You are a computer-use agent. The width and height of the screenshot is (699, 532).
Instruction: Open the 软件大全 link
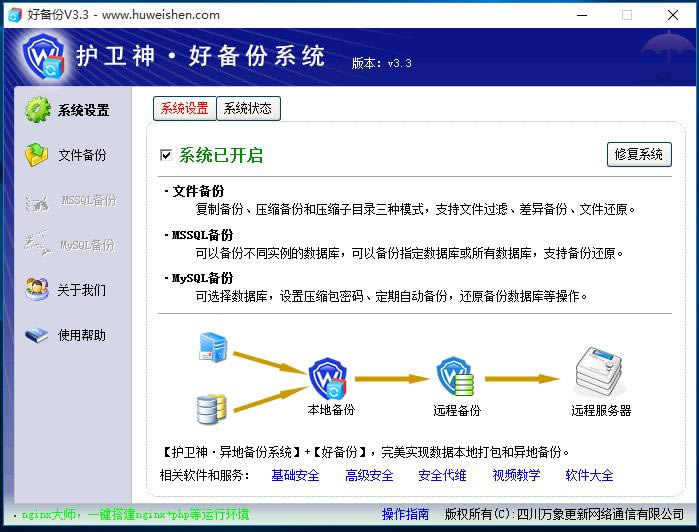589,475
